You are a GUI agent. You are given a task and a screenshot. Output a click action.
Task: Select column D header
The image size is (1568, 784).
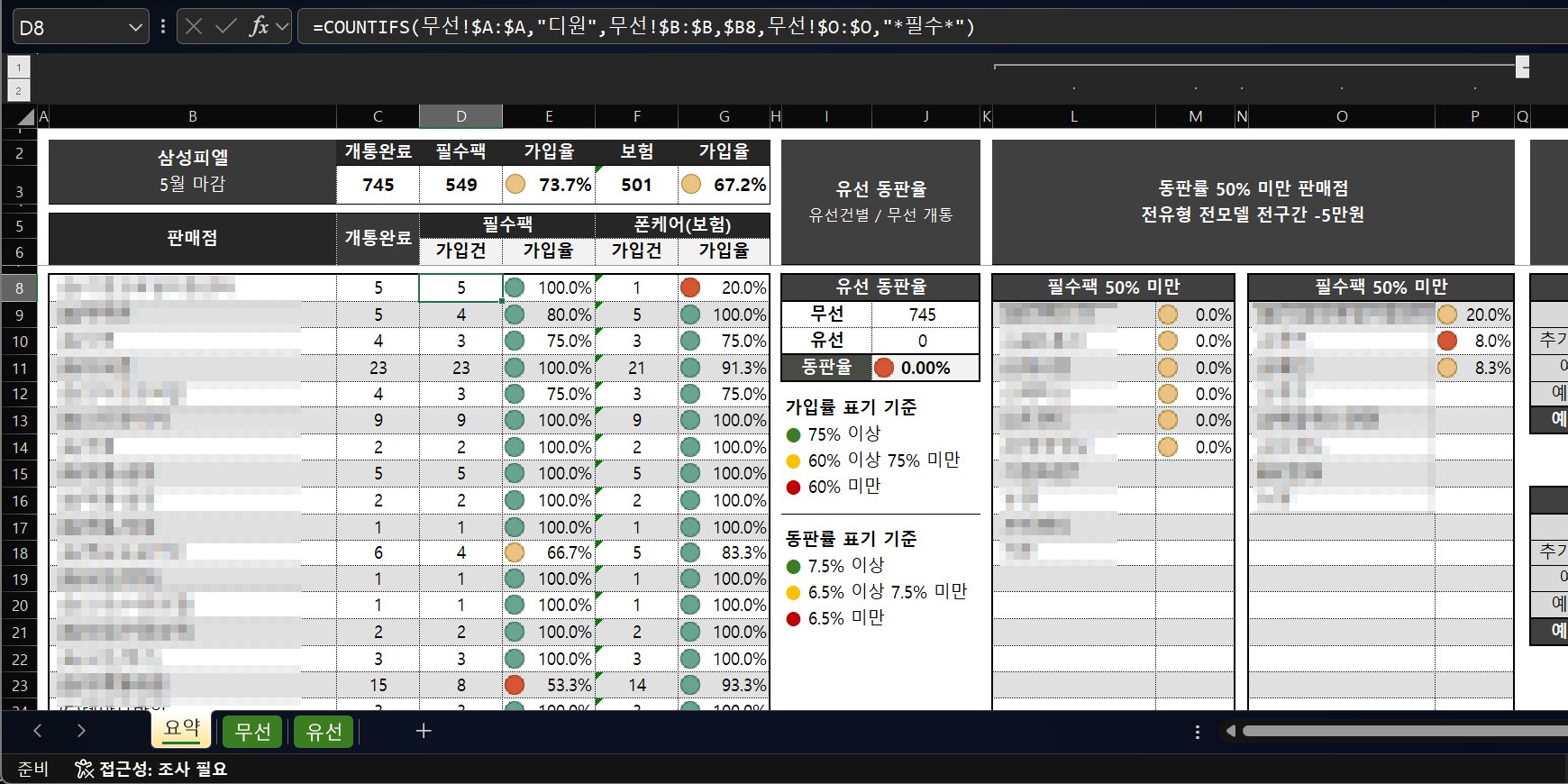click(x=460, y=116)
